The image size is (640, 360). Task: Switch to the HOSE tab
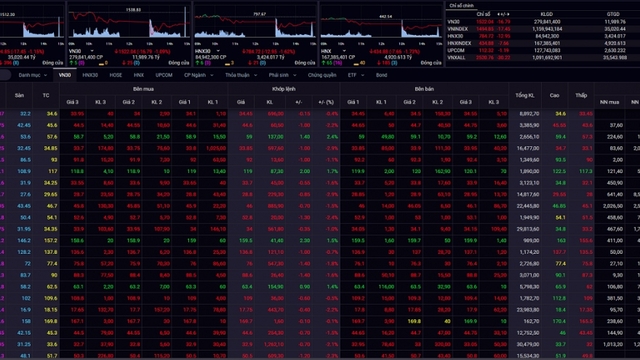(x=116, y=75)
